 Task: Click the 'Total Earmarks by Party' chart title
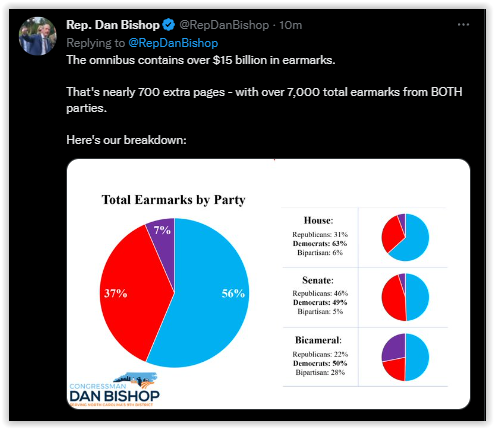[173, 200]
